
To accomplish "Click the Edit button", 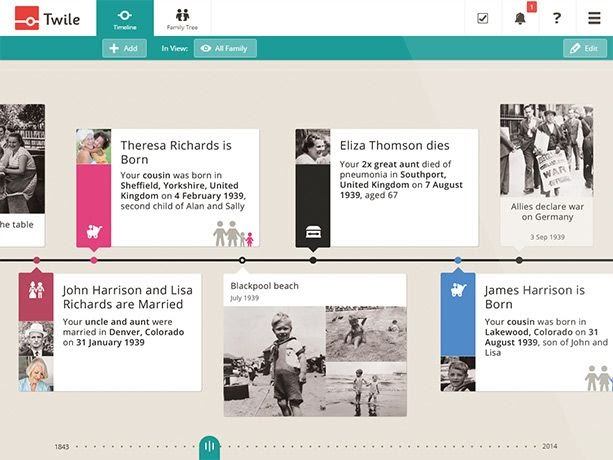I will tap(585, 48).
